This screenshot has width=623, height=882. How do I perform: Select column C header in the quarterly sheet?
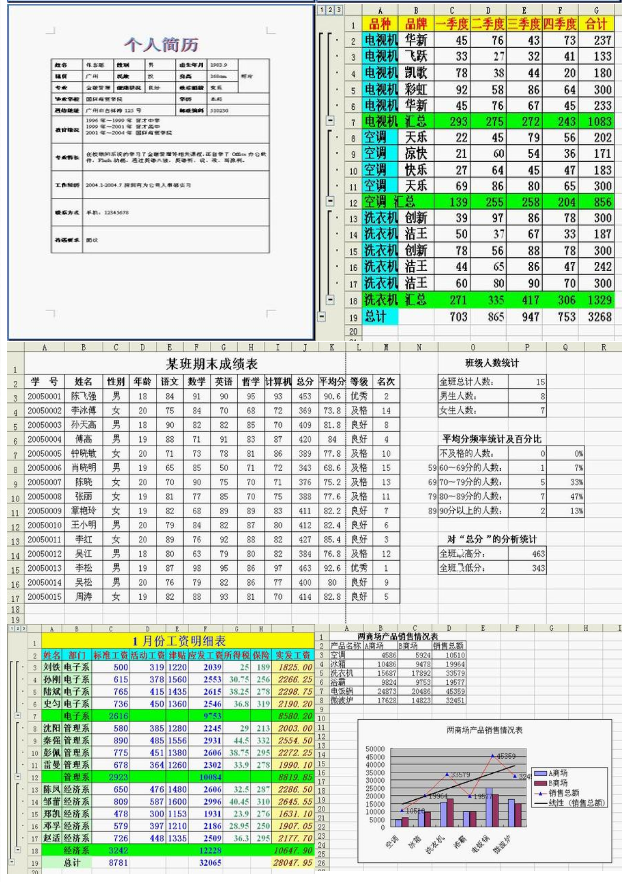(x=453, y=10)
